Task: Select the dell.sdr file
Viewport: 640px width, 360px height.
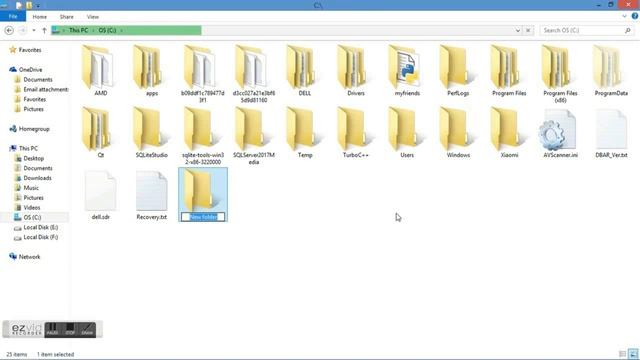Action: (x=100, y=195)
